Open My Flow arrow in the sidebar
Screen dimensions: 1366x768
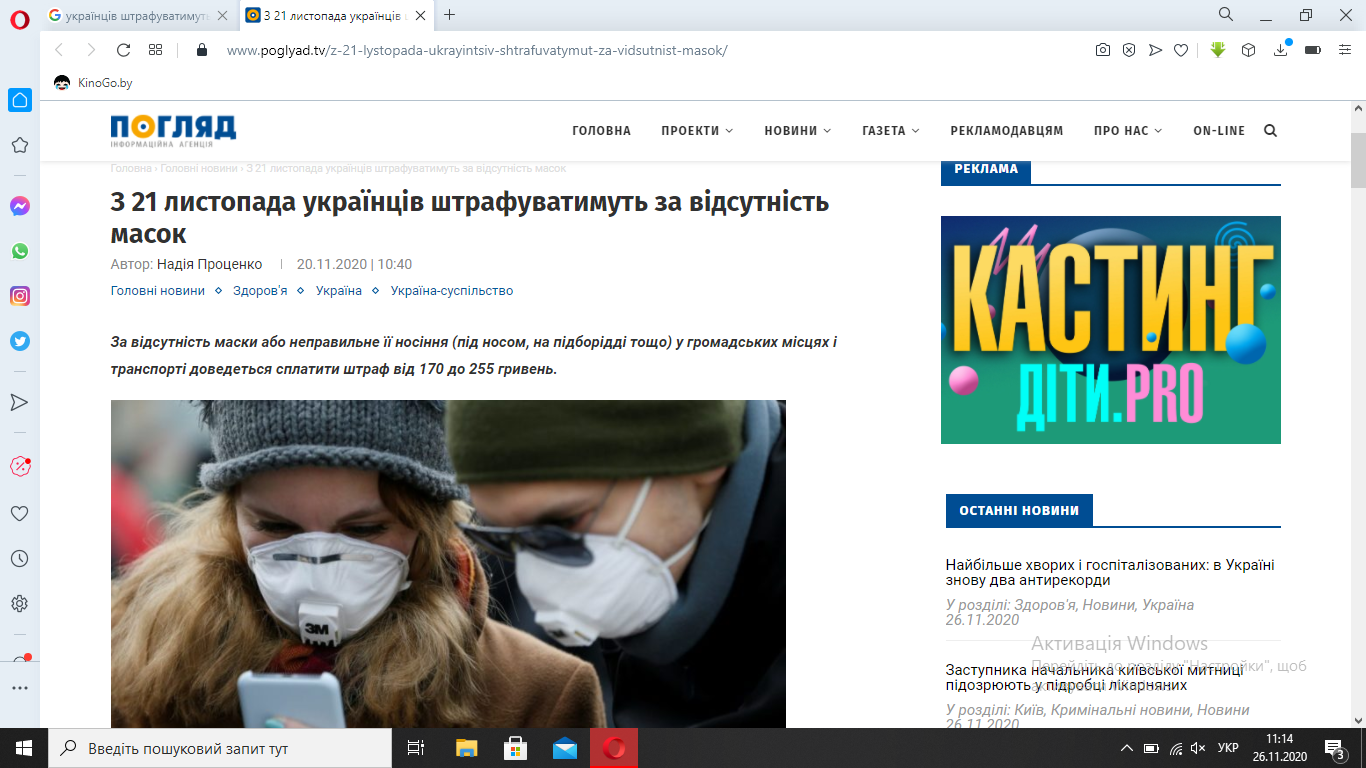coord(20,402)
